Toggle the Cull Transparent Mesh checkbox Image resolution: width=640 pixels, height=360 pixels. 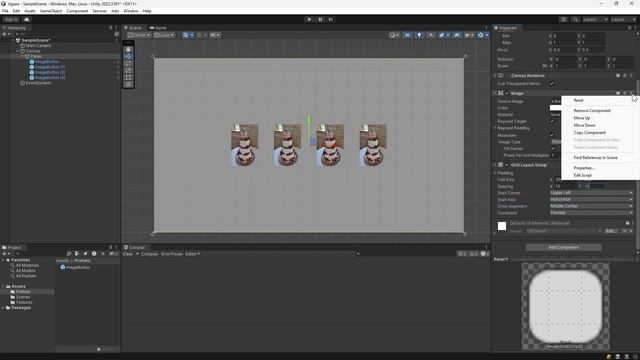pos(552,83)
